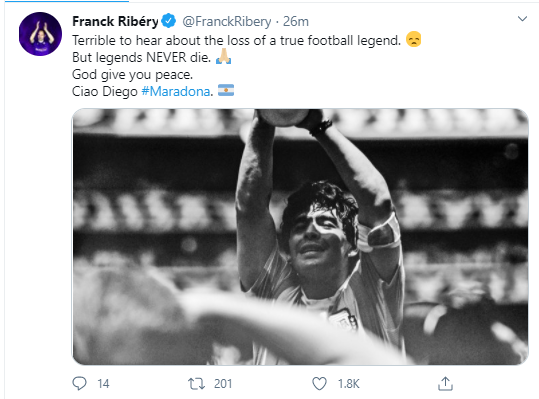Click the Argentina flag emoji
Viewport: 539px width, 399px height.
click(x=226, y=90)
